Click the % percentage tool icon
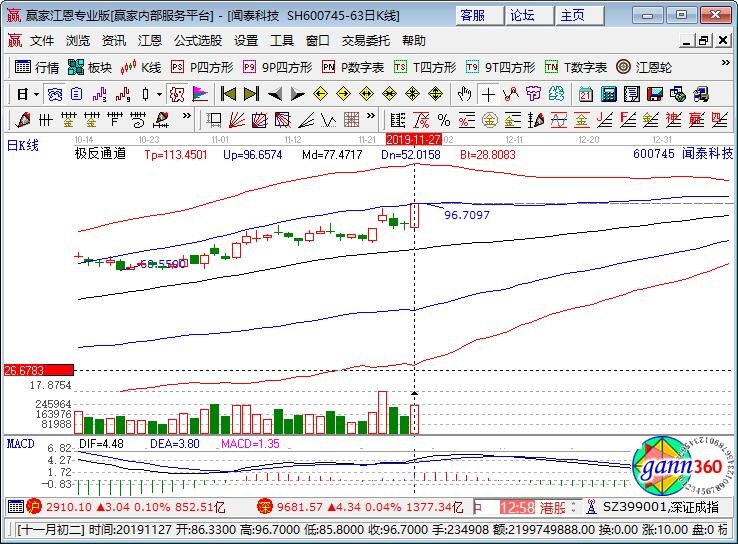This screenshot has width=738, height=544. pyautogui.click(x=444, y=120)
